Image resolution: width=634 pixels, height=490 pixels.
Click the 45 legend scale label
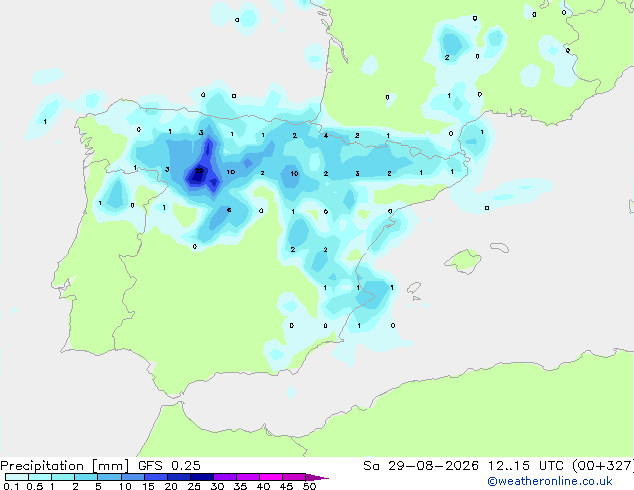point(286,486)
